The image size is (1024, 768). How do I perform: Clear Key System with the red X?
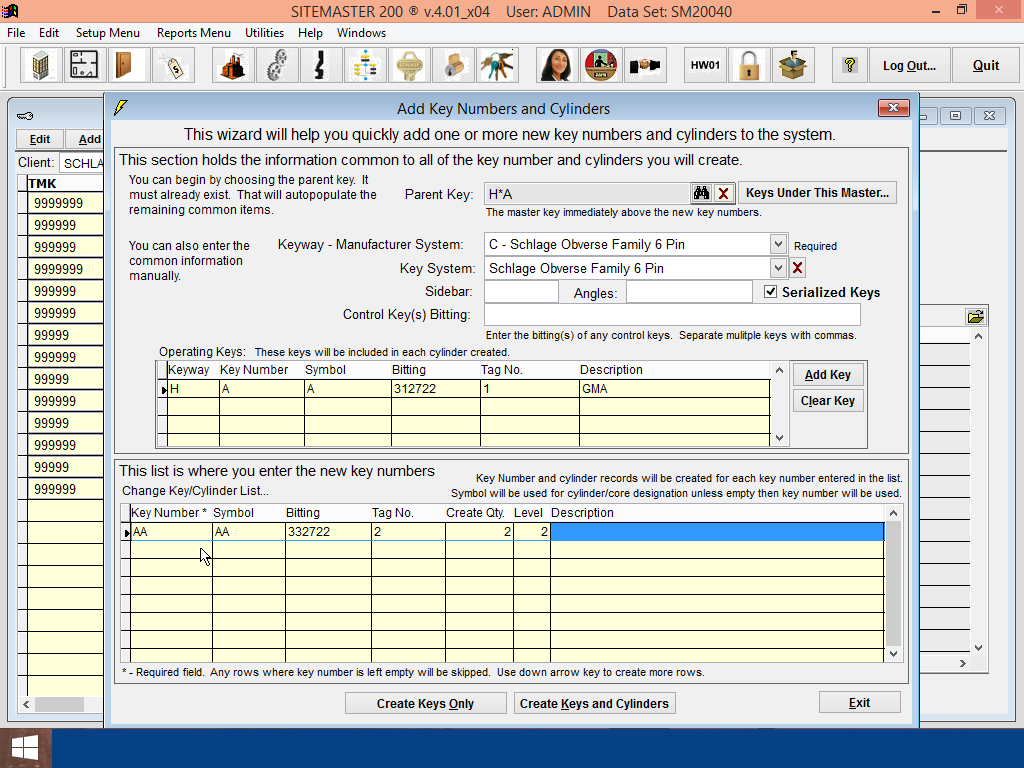click(x=797, y=268)
